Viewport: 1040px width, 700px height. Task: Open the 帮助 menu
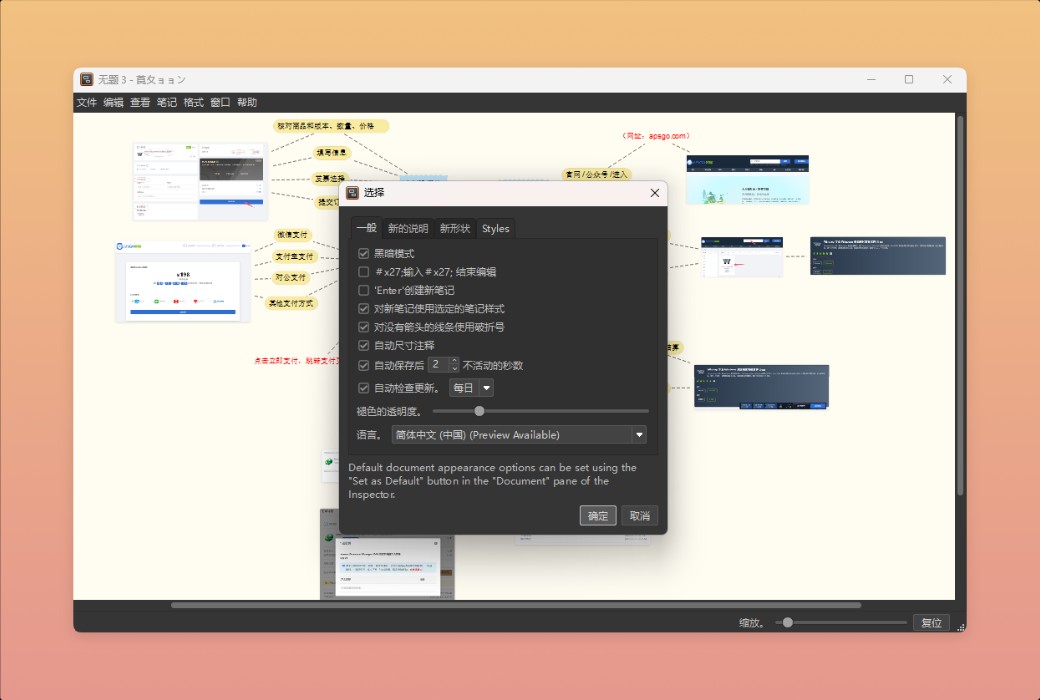(246, 101)
